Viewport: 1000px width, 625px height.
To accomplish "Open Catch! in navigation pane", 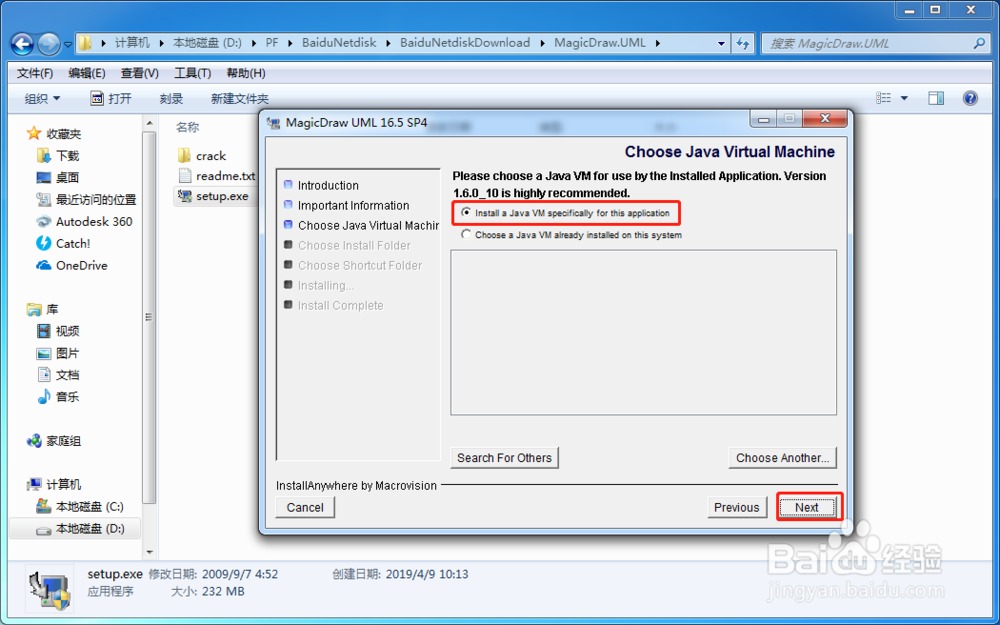I will (63, 244).
